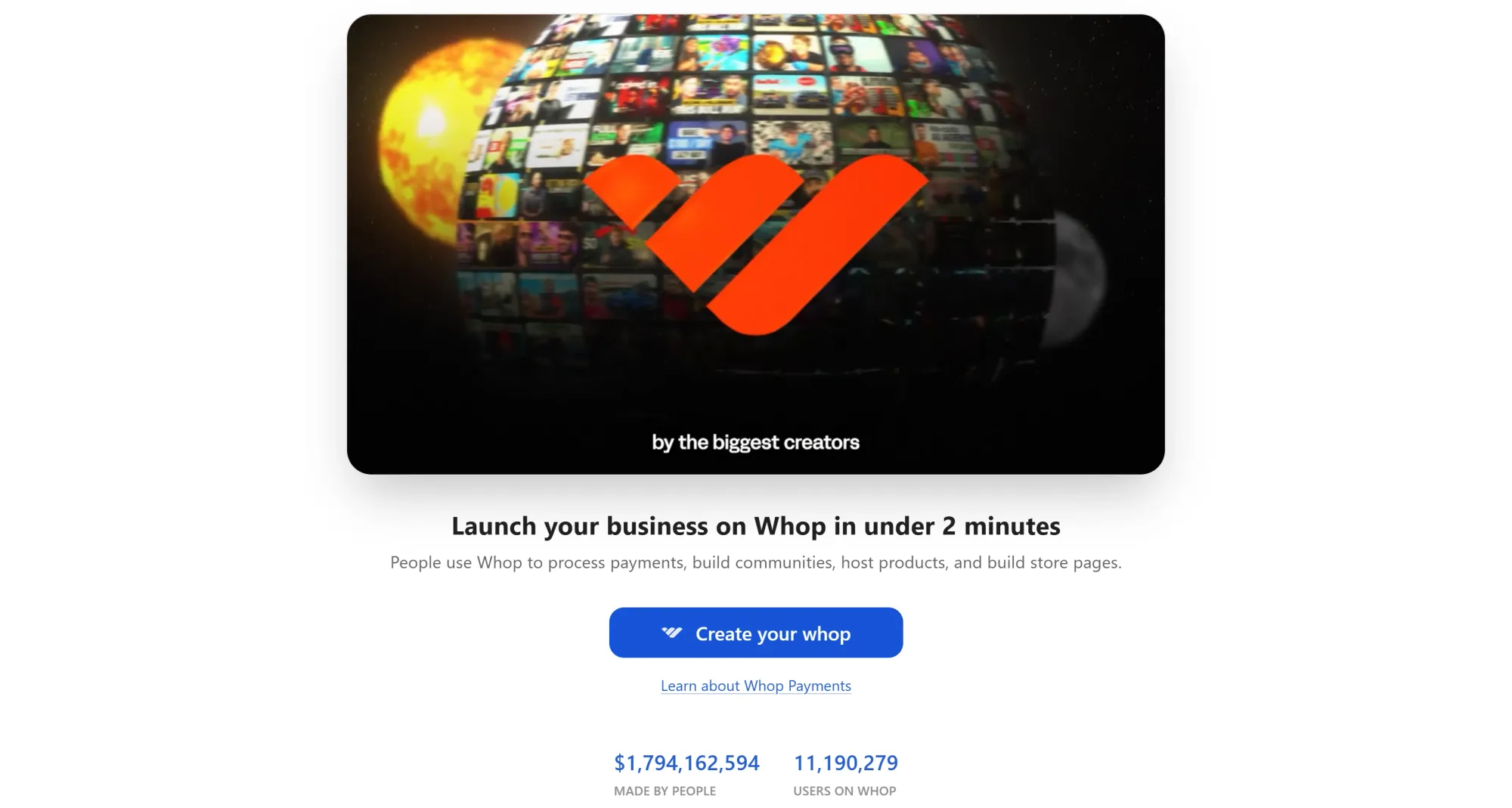
Task: Select the thumbnail of two people holding a giant coin
Action: [x=787, y=53]
